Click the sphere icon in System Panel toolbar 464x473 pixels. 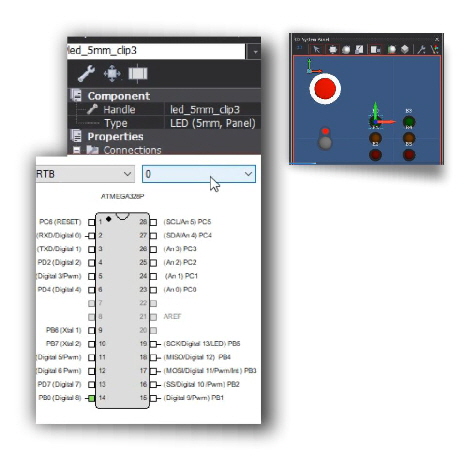pyautogui.click(x=346, y=50)
